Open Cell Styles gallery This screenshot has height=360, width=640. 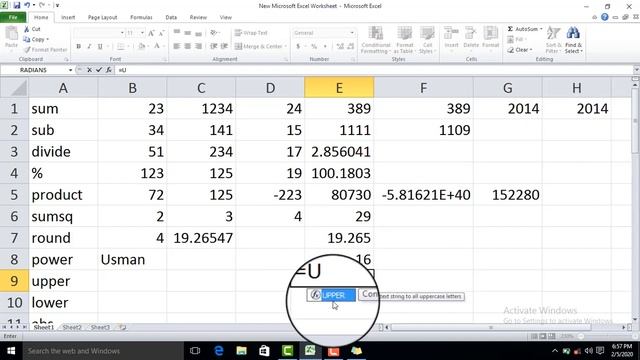pyautogui.click(x=427, y=39)
